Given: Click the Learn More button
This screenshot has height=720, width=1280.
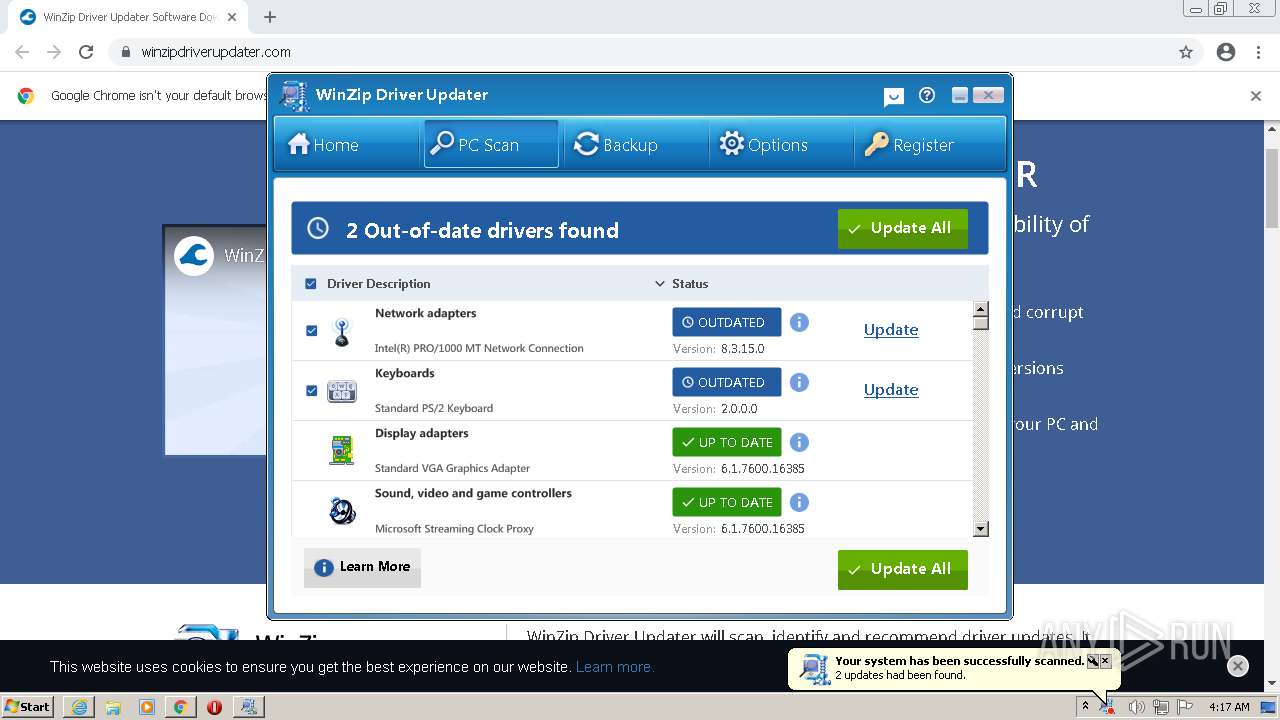Looking at the screenshot, I should [x=362, y=567].
